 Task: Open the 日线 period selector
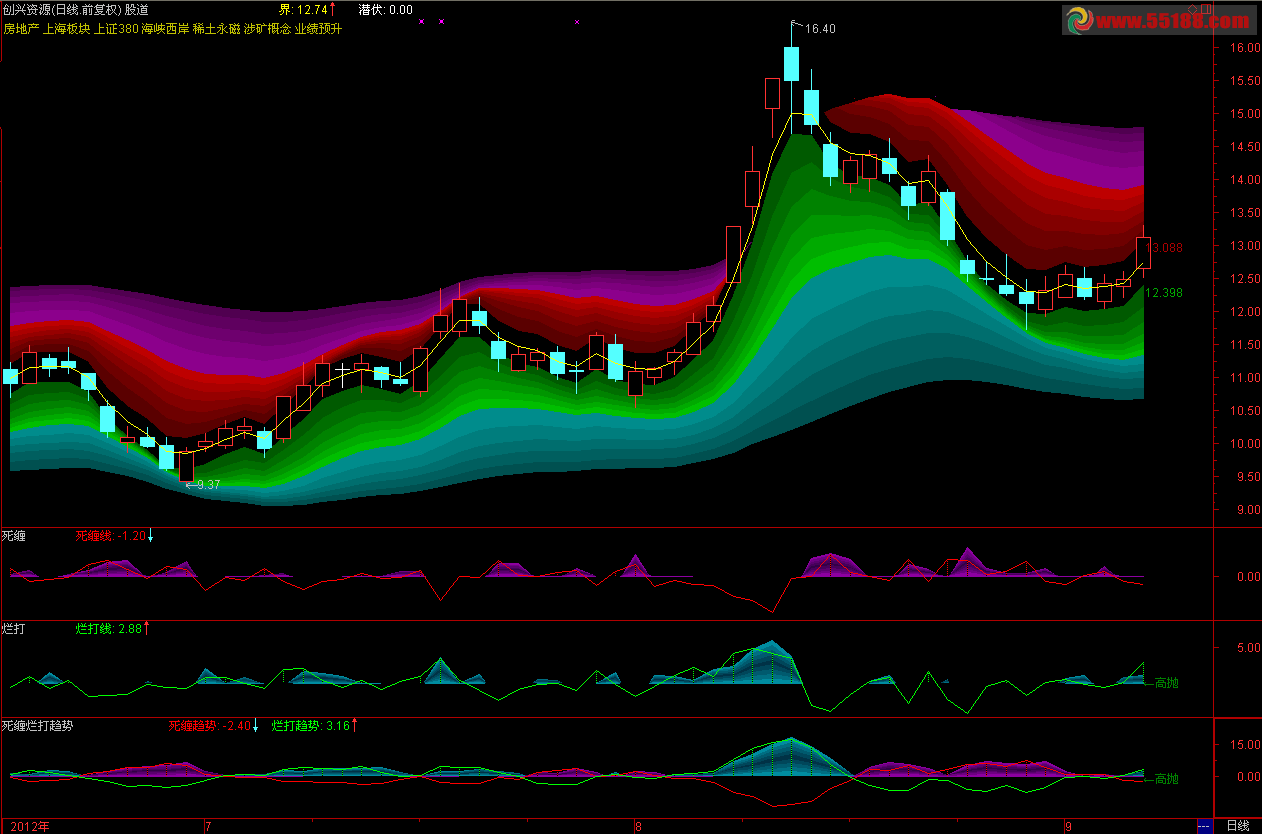coord(1237,826)
